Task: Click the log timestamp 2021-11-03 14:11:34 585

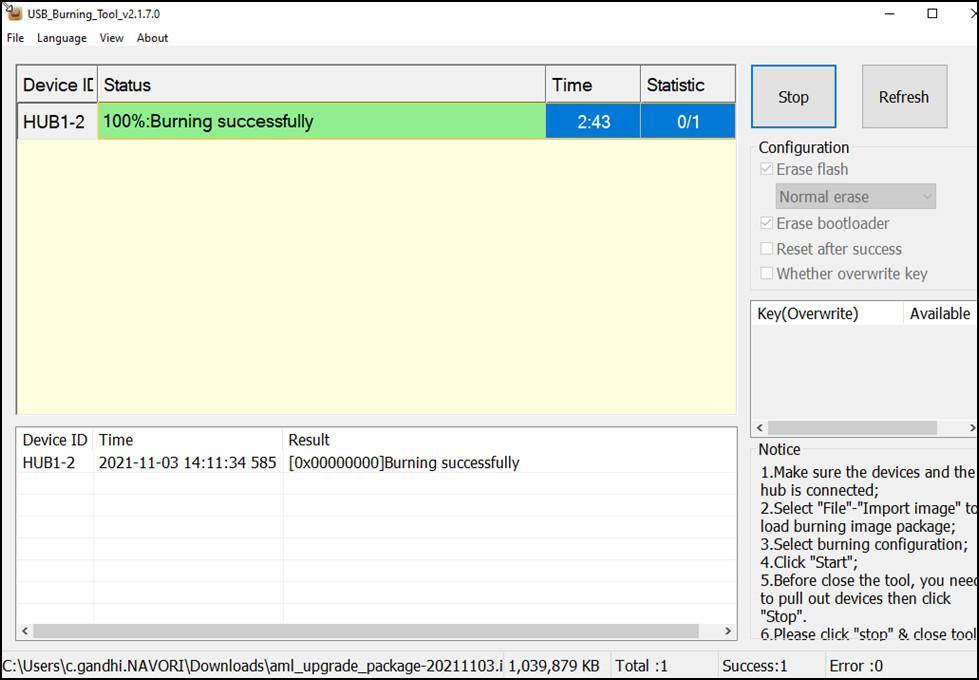Action: (x=187, y=463)
